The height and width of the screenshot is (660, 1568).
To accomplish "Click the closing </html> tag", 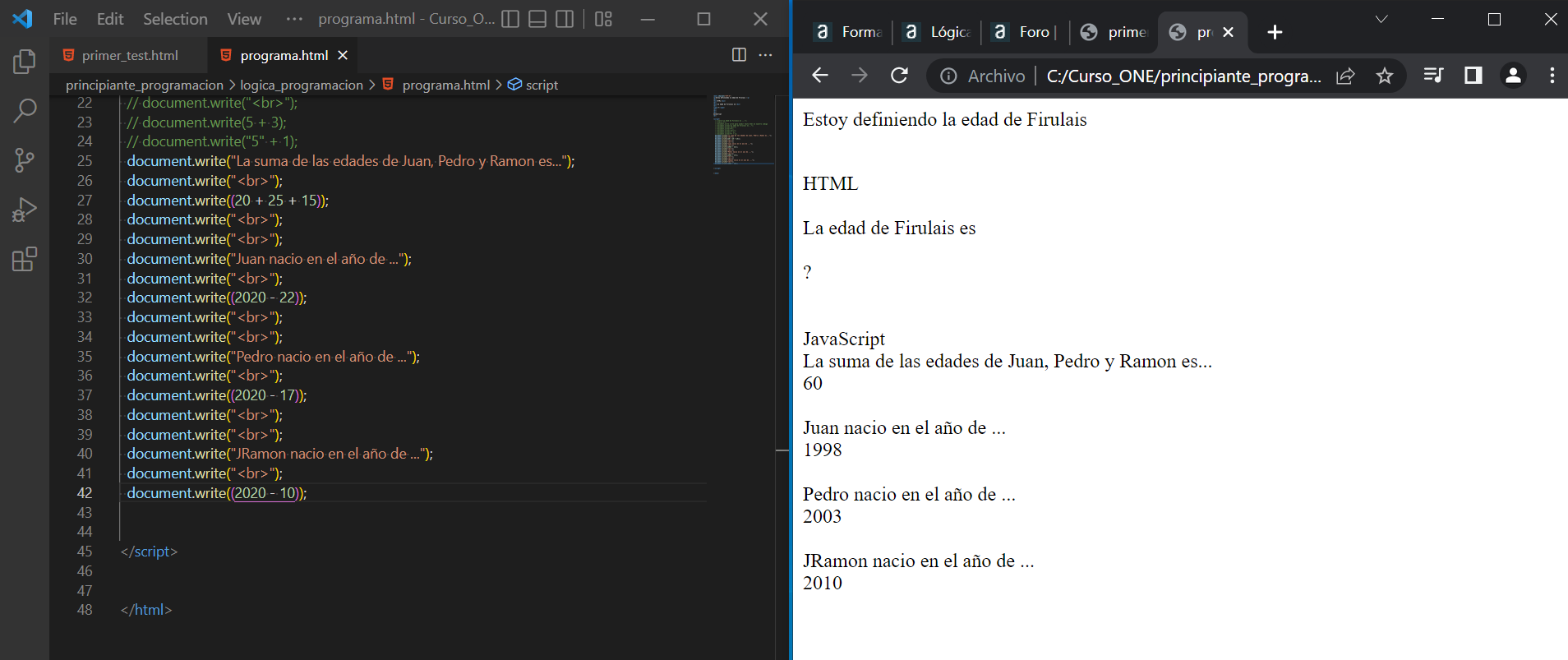I will (x=146, y=610).
